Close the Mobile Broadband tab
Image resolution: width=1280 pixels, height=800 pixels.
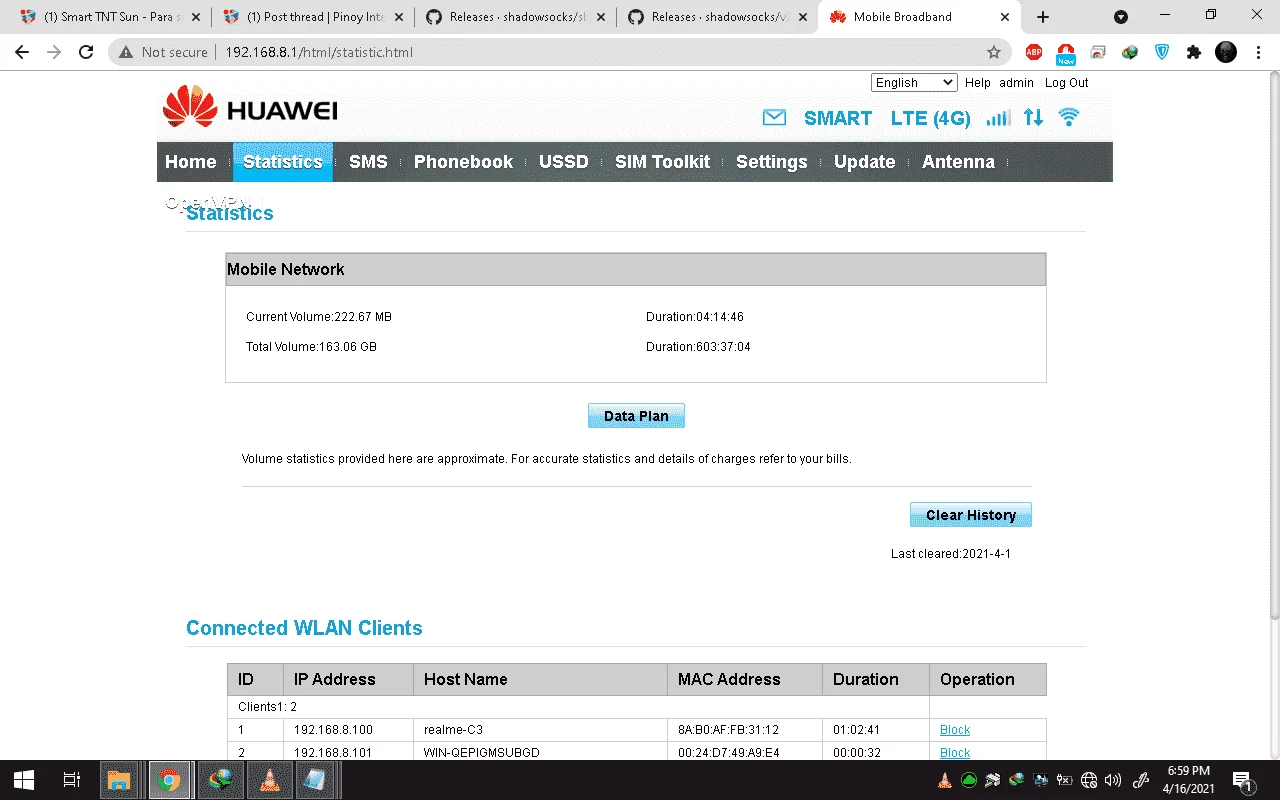click(1003, 17)
